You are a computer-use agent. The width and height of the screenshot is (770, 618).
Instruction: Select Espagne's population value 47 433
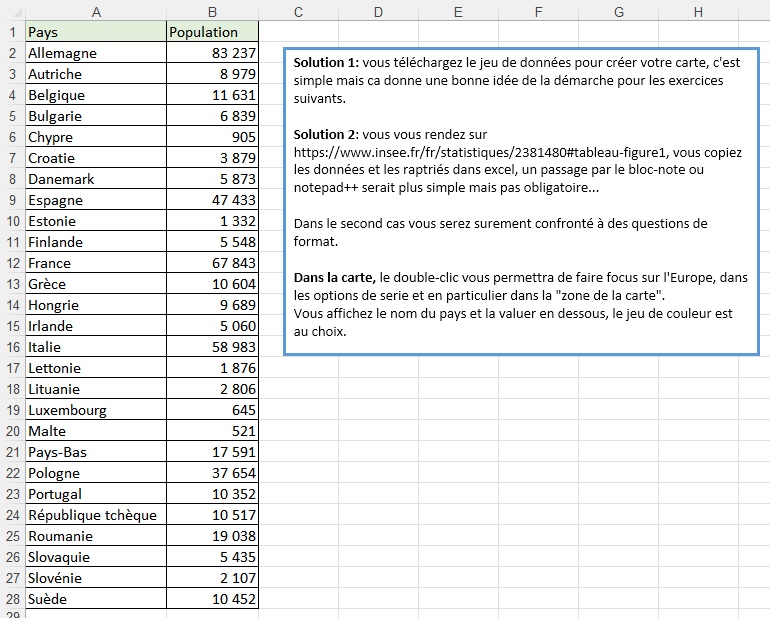point(212,200)
